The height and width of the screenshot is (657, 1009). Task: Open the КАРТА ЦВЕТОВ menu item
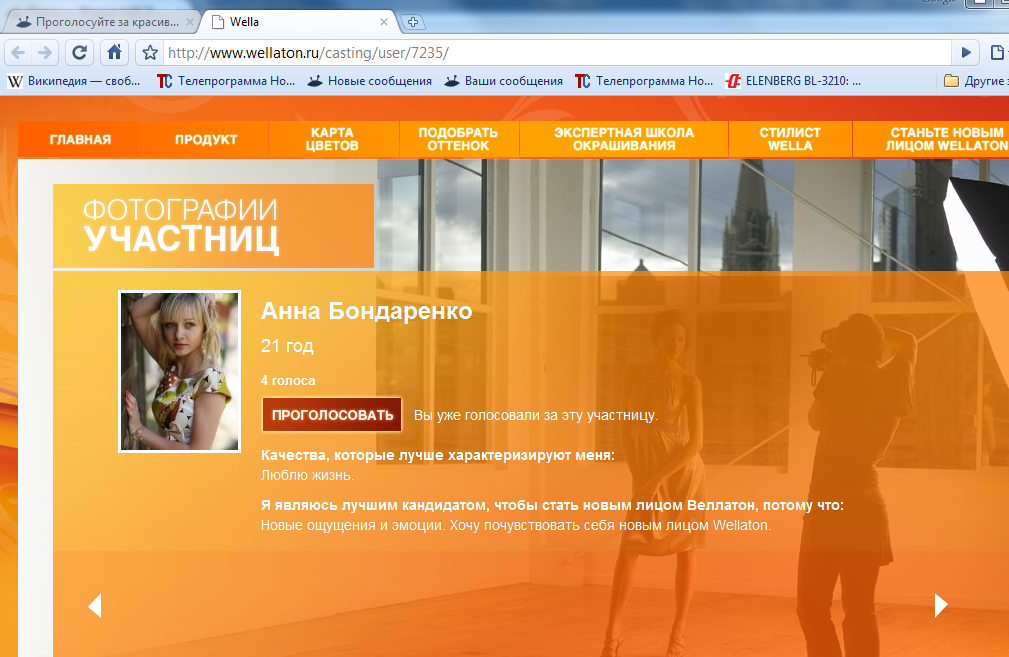point(332,140)
